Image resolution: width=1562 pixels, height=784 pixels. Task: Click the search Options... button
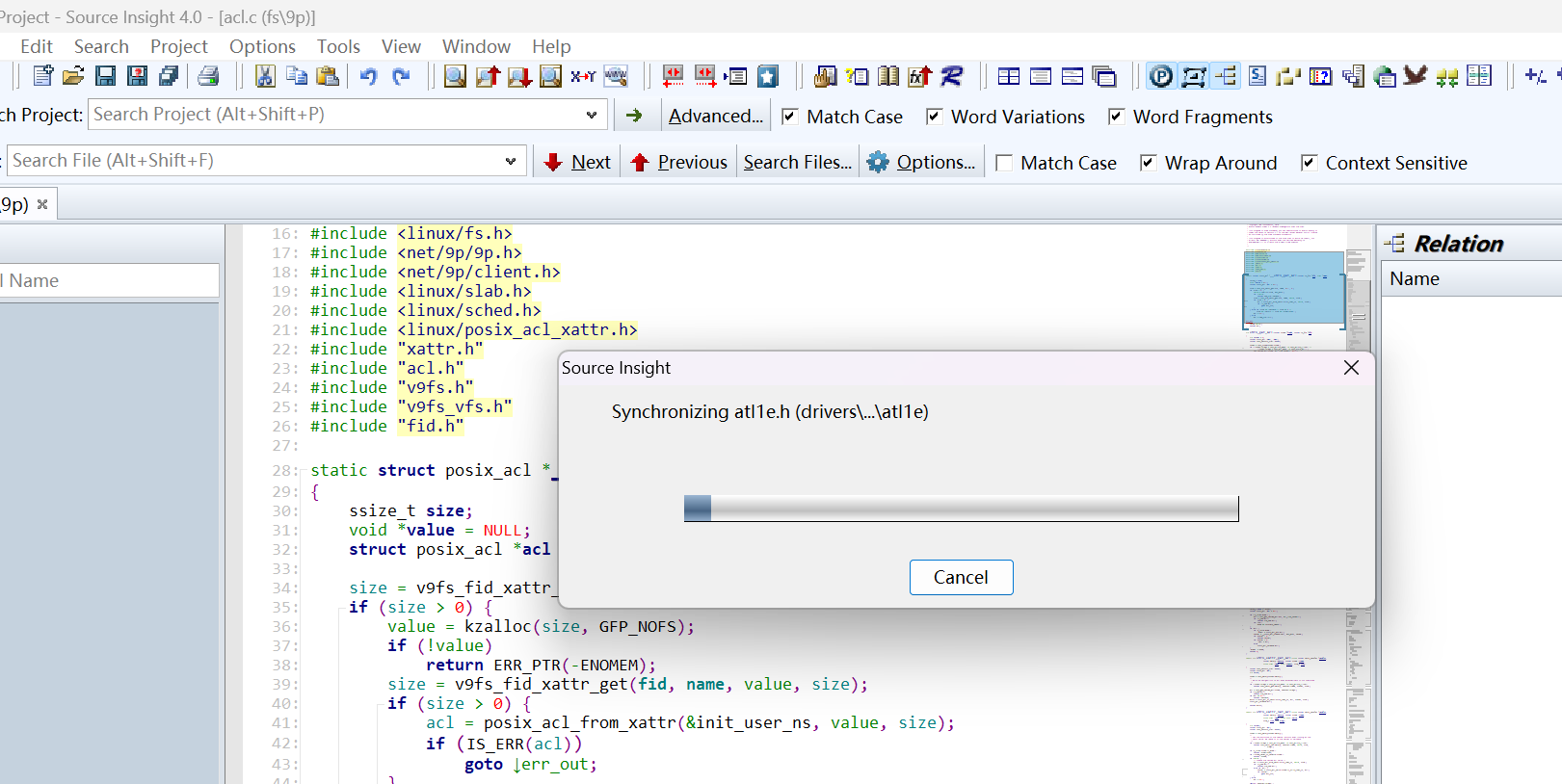(921, 162)
